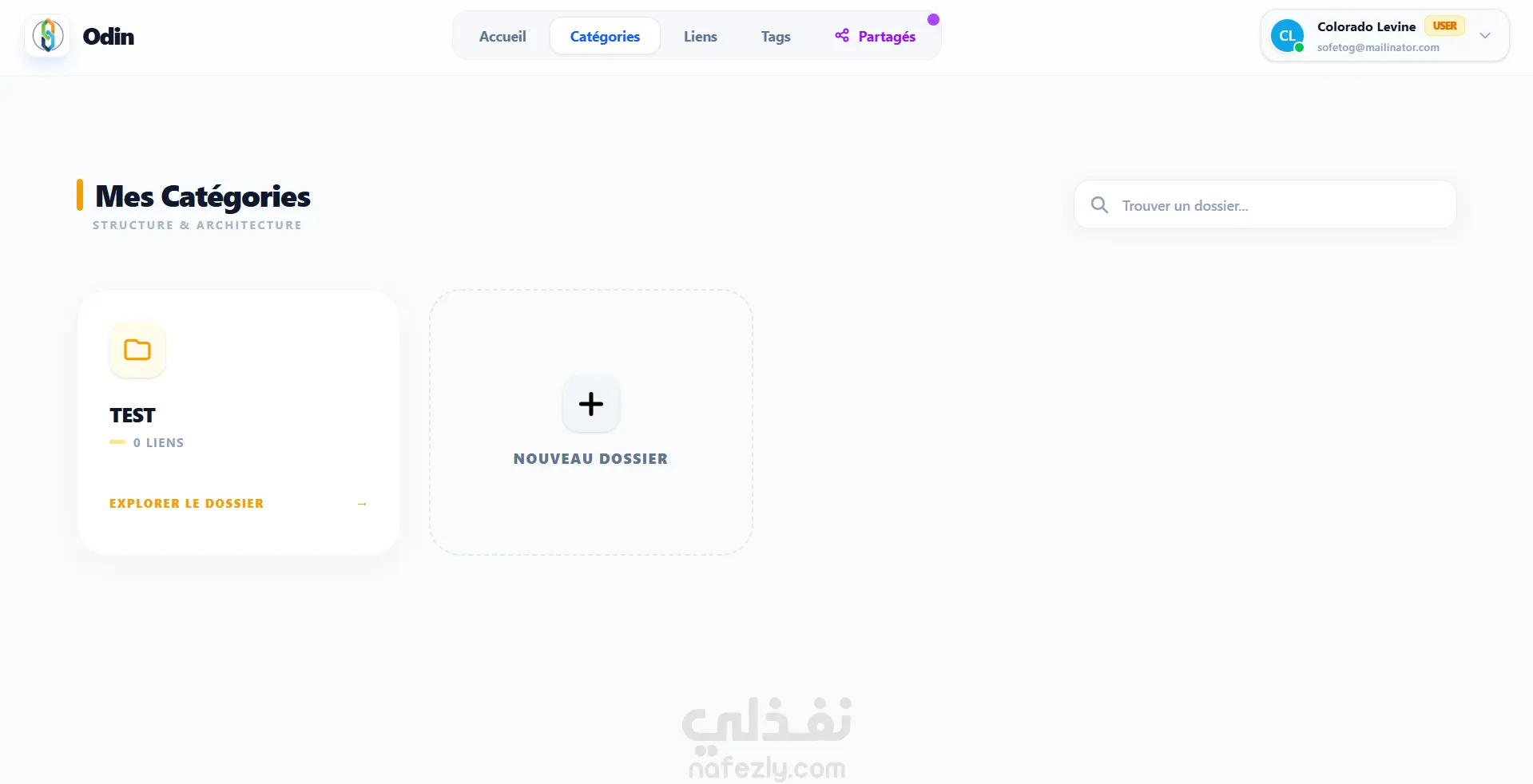Viewport: 1533px width, 784px height.
Task: Go to the Accueil tab
Action: [x=502, y=36]
